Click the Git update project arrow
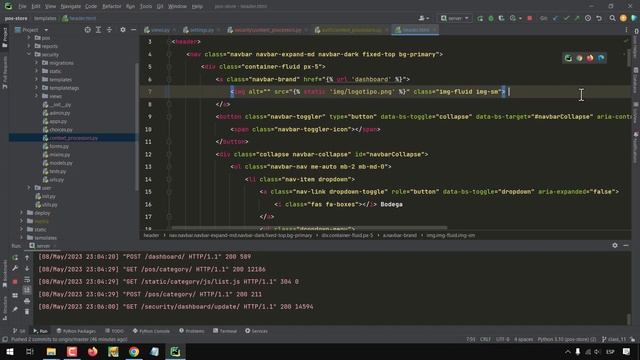The height and width of the screenshot is (360, 640). [556, 18]
